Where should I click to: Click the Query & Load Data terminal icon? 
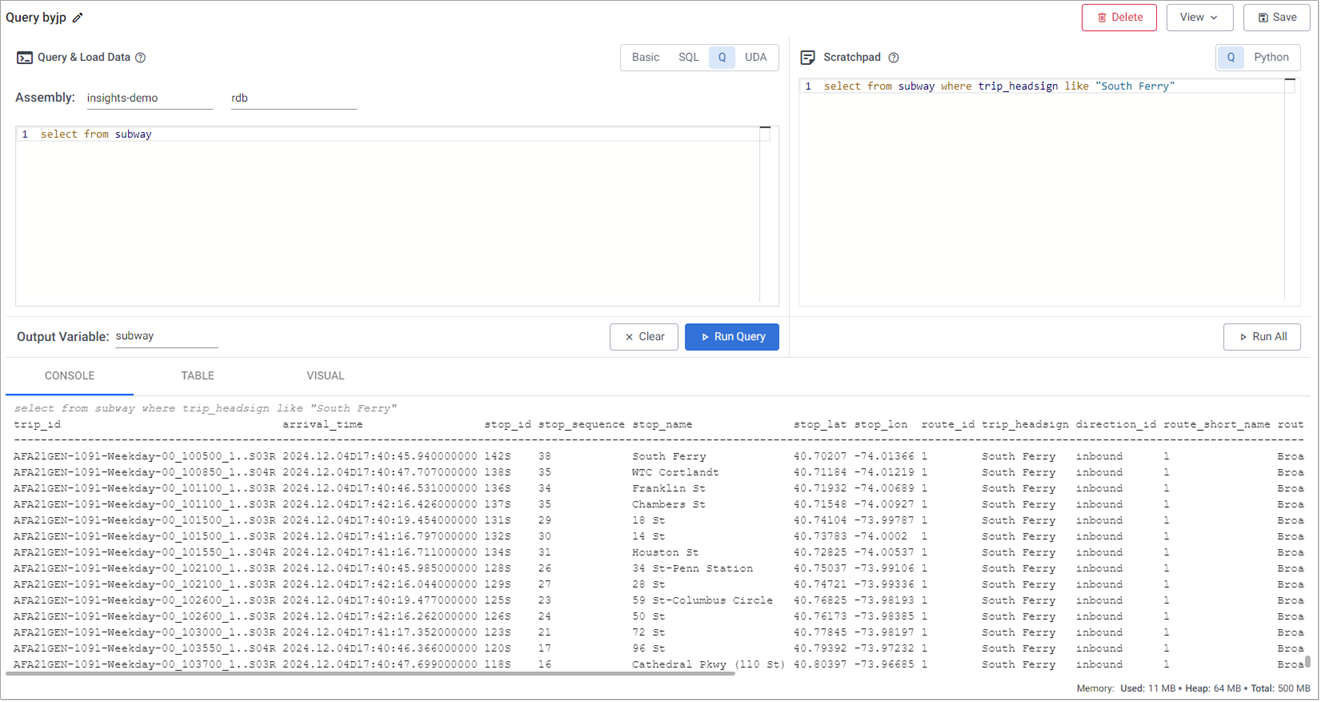tap(25, 58)
